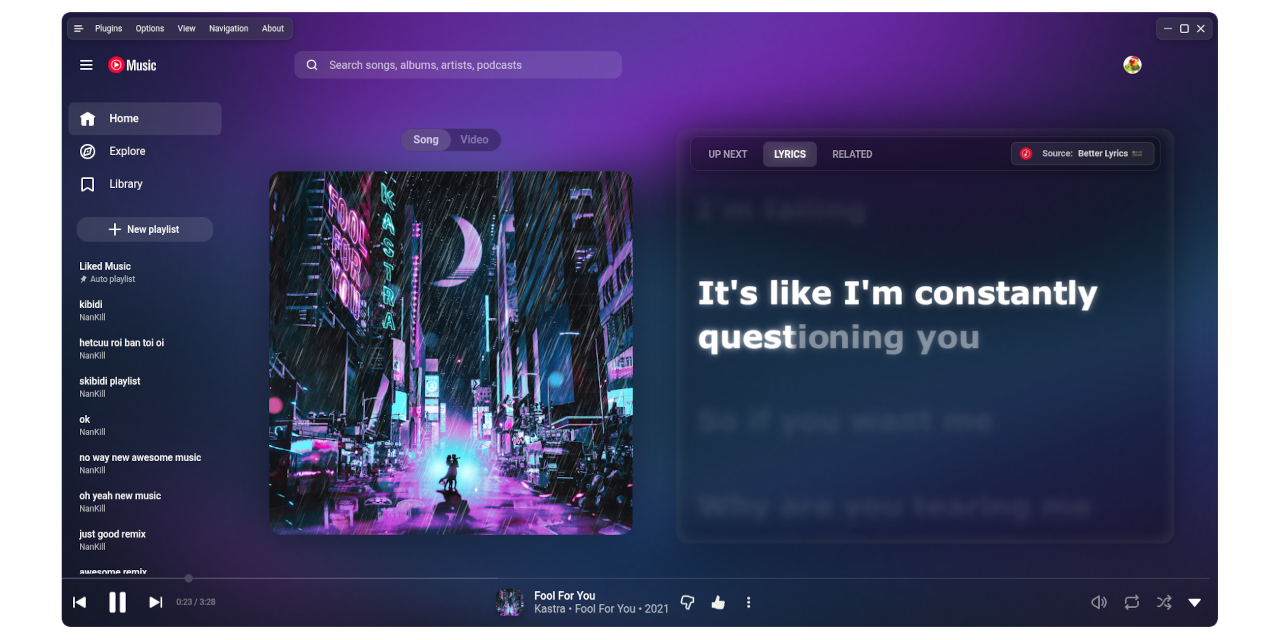Screen dimensions: 1280x640
Task: Jump to lyric line "It's like I'm constantly questioning you"
Action: (x=897, y=315)
